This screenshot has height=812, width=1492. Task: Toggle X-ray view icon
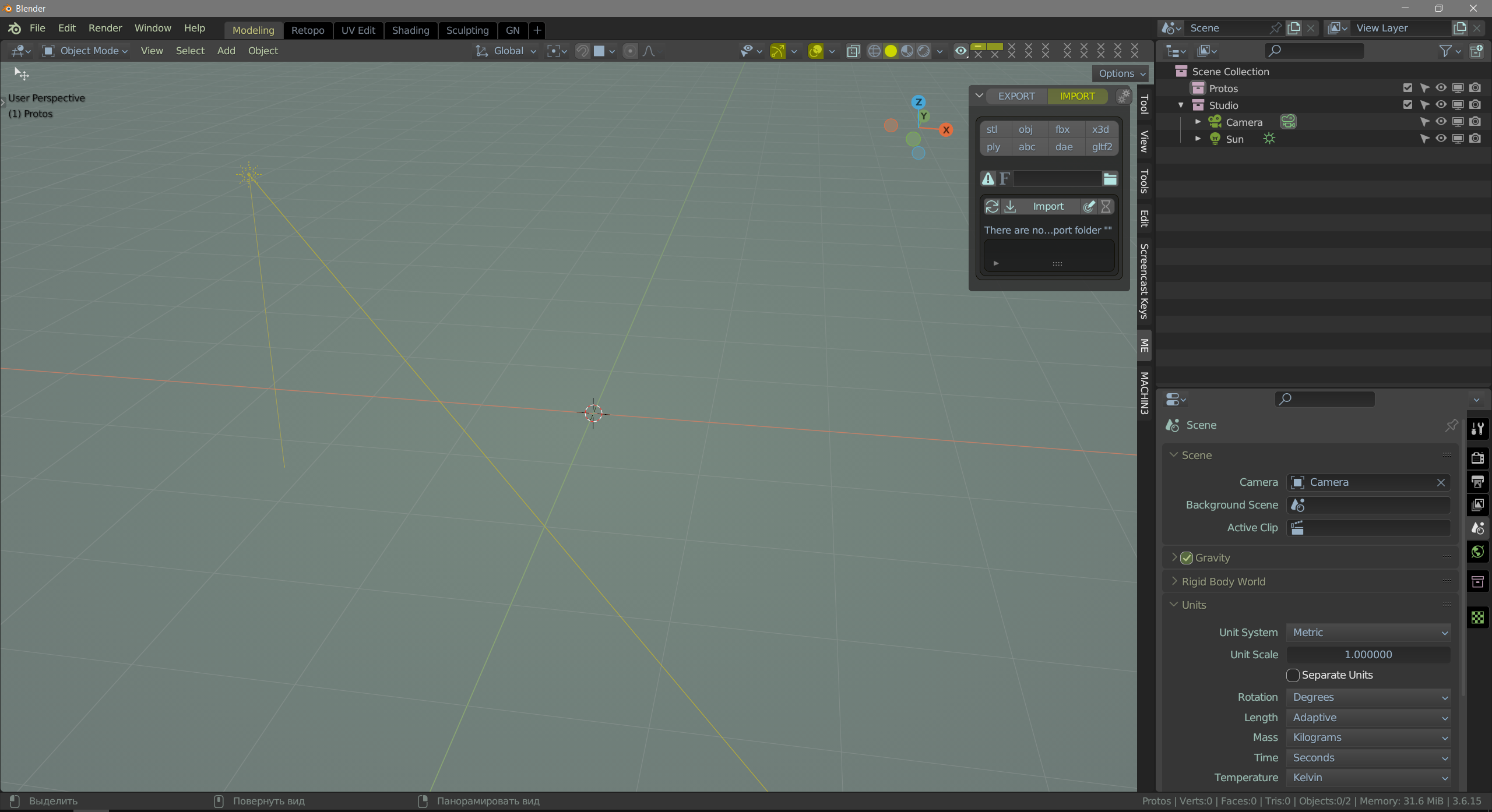853,51
